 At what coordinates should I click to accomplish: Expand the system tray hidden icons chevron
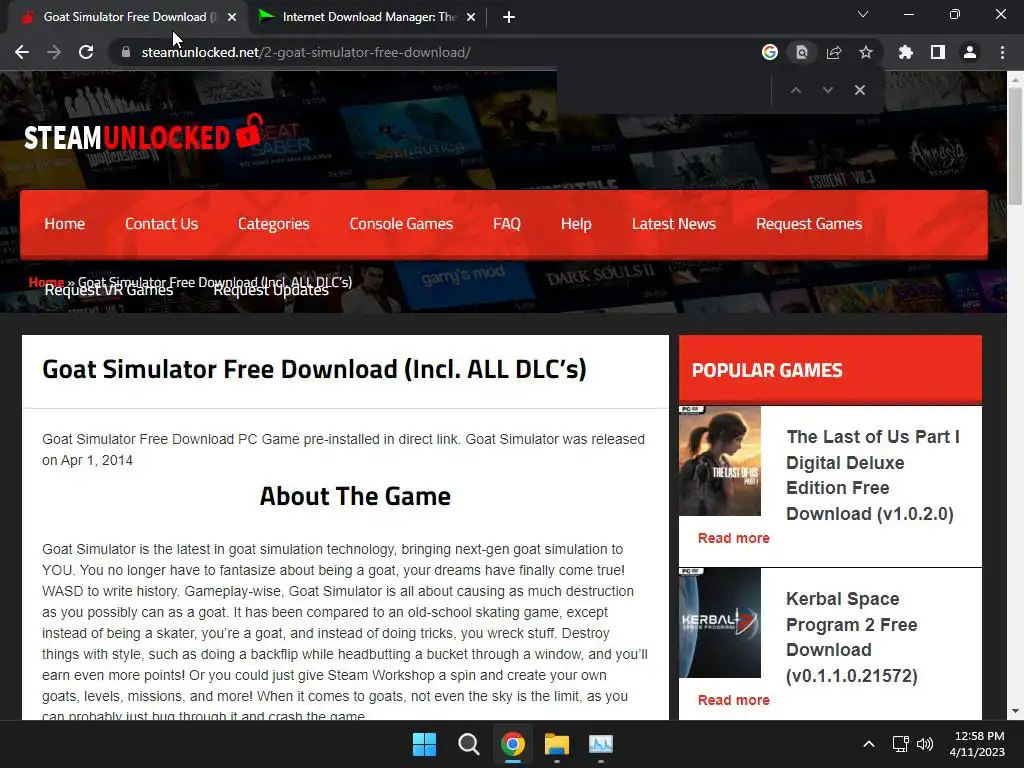(869, 744)
